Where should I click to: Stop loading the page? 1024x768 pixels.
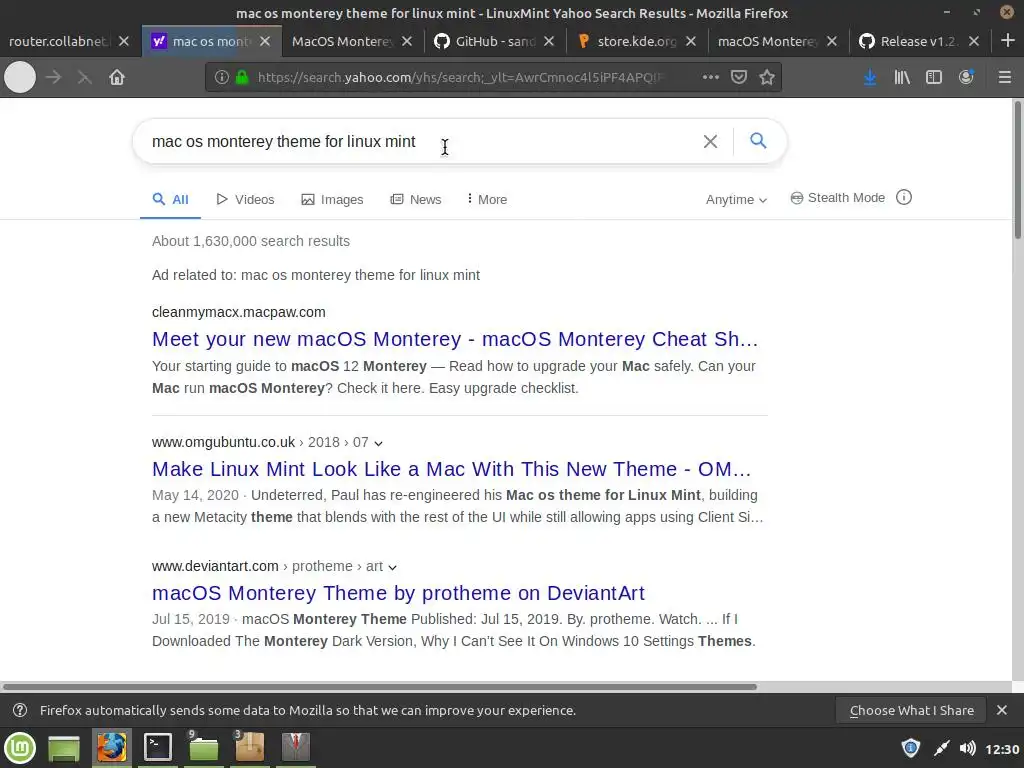pos(84,77)
